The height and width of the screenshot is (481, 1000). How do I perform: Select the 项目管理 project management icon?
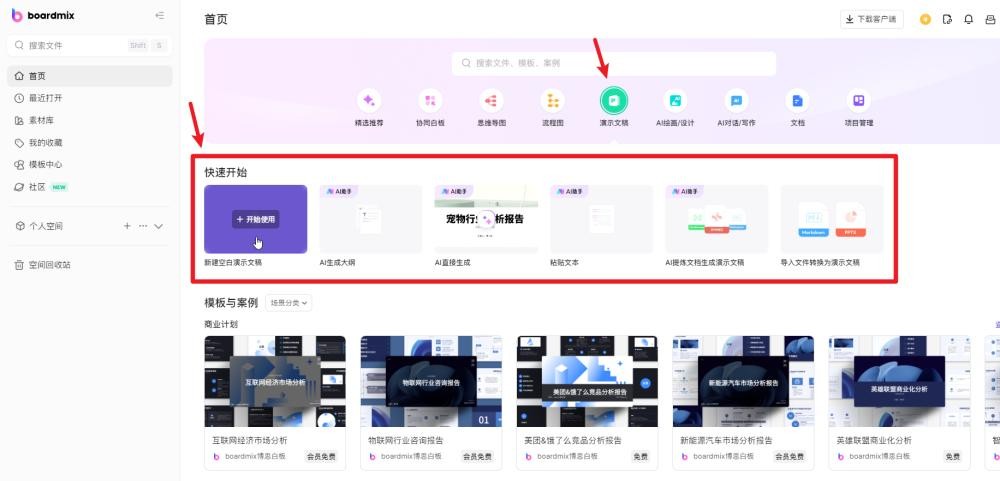tap(858, 101)
